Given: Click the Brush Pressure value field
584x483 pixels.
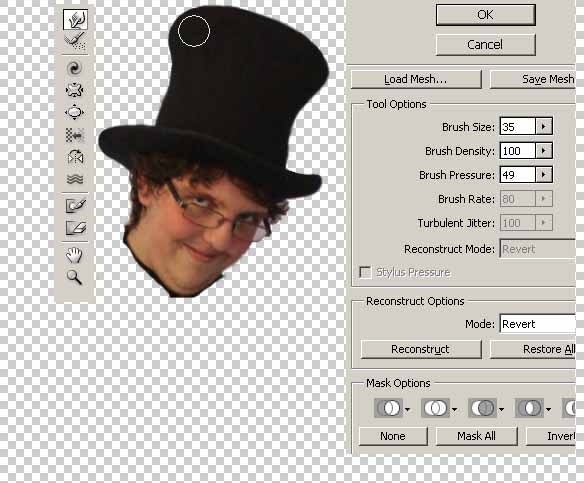Looking at the screenshot, I should pos(518,175).
